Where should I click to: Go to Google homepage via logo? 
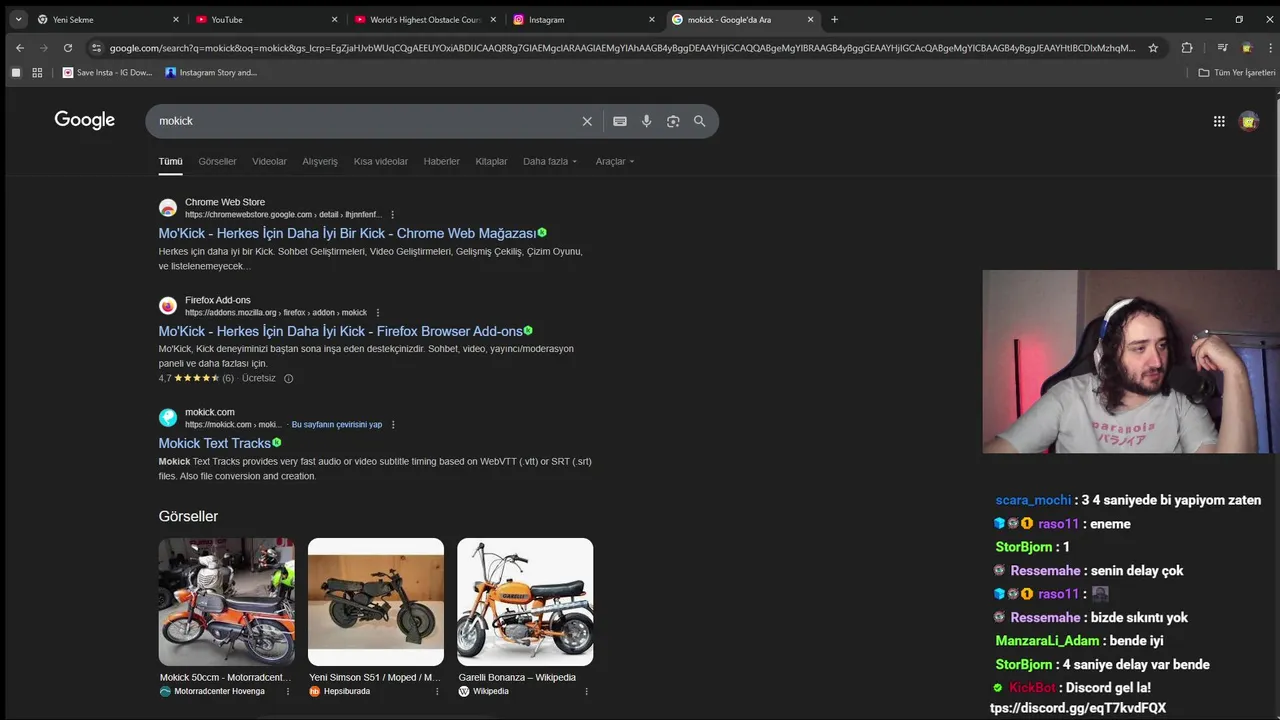[84, 120]
